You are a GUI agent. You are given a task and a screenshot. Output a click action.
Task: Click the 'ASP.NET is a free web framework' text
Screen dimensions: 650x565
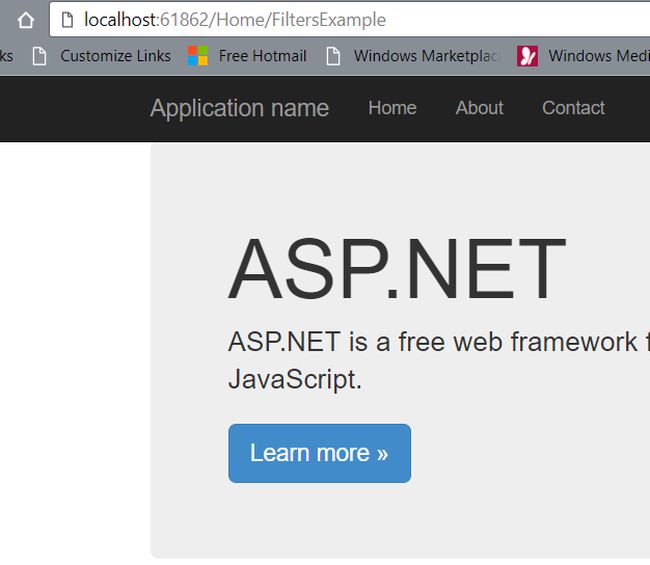tap(433, 342)
